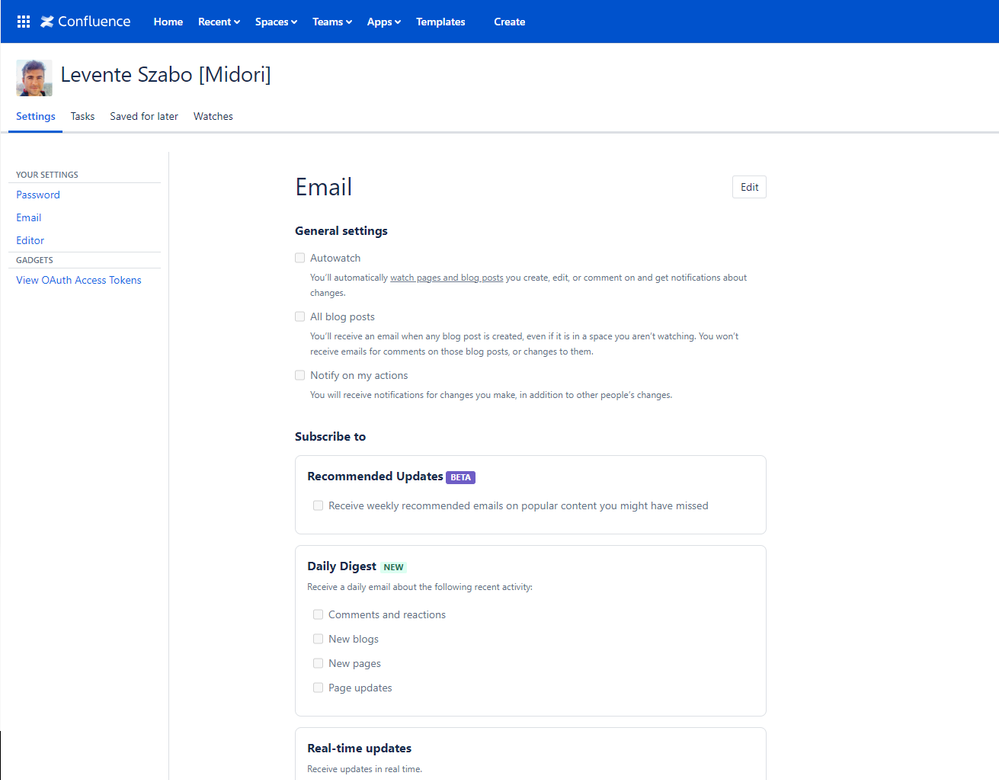Follow the watch pages and blog posts link
999x780 pixels.
447,278
